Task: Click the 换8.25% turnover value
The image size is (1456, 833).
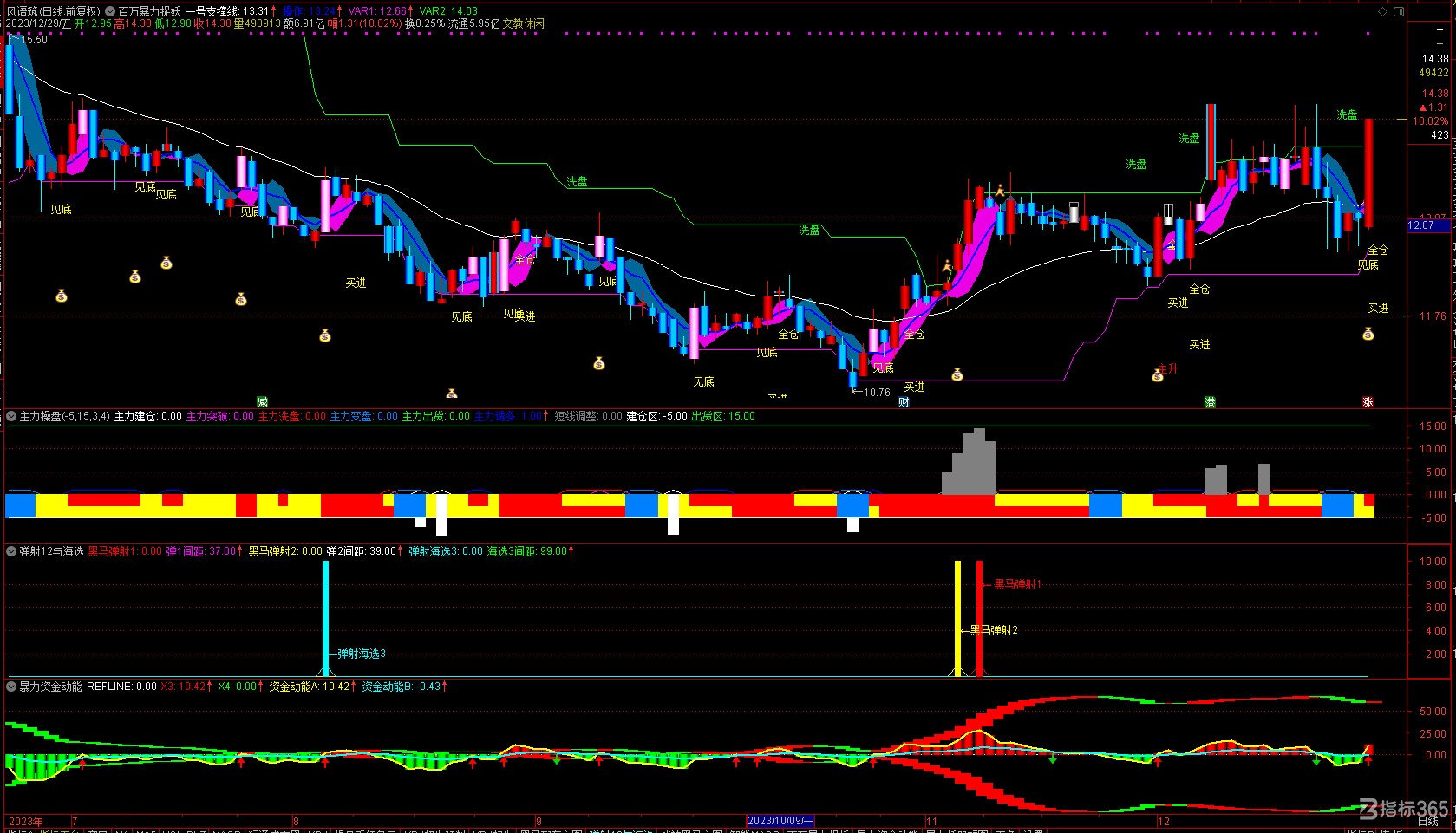Action: 425,23
